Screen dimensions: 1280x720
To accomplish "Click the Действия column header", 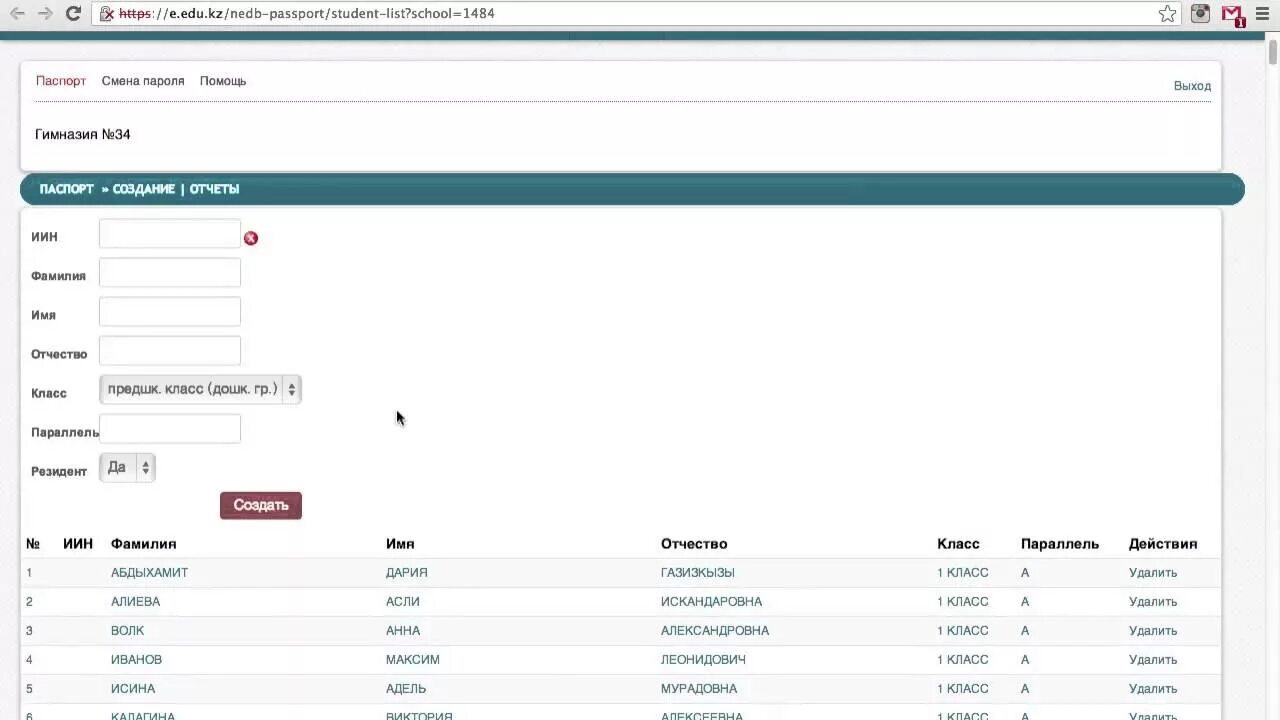I will pyautogui.click(x=1163, y=544).
